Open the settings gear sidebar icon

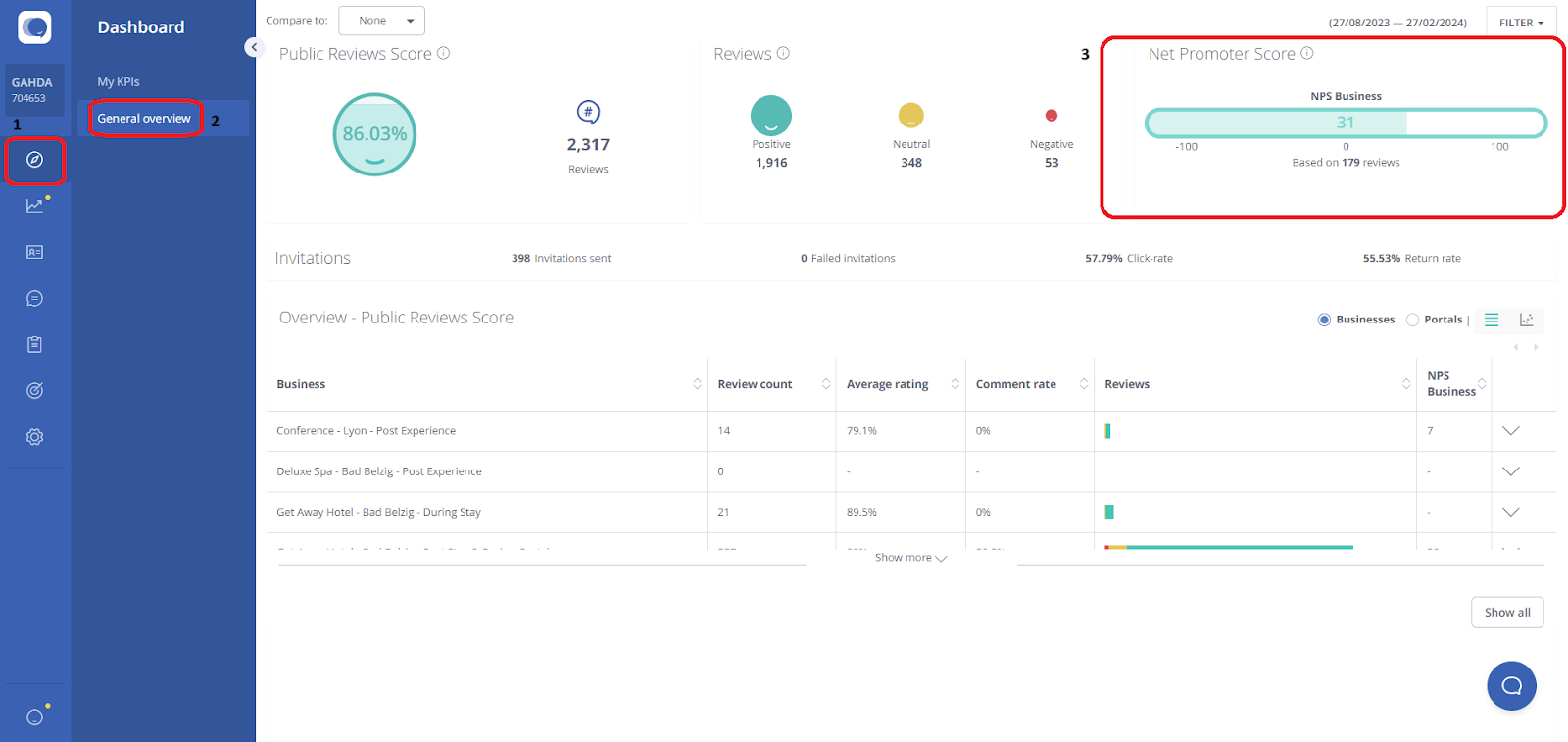coord(35,437)
